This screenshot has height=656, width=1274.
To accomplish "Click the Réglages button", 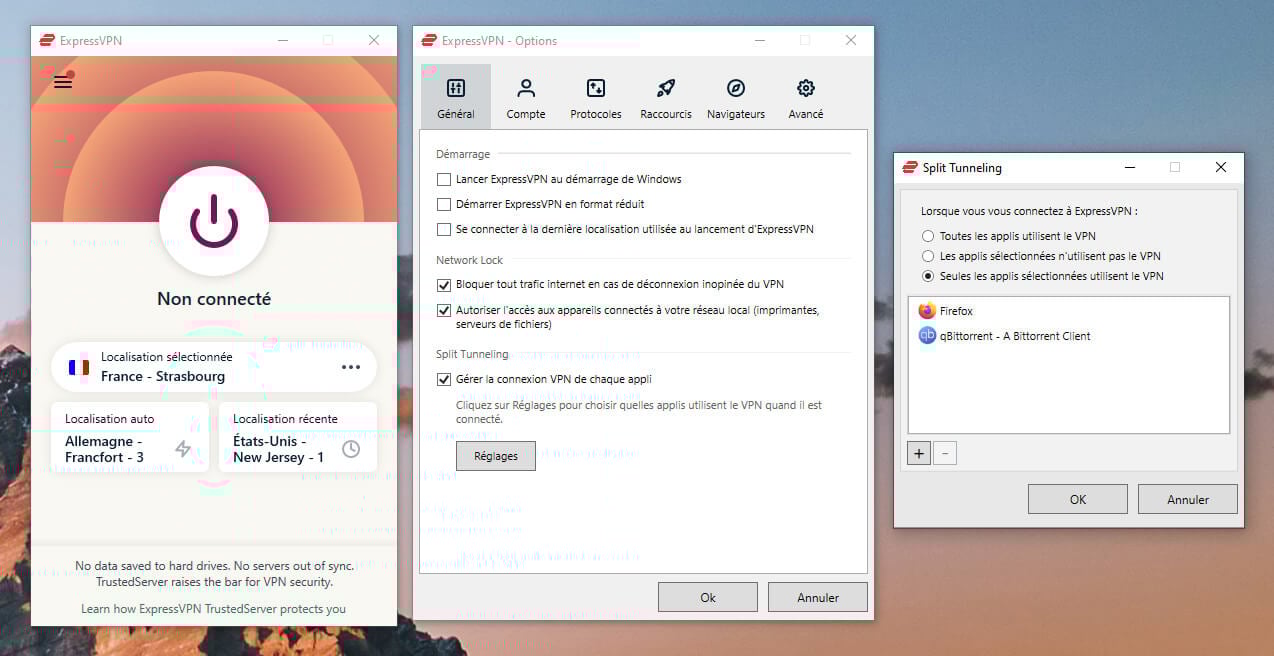I will [496, 455].
